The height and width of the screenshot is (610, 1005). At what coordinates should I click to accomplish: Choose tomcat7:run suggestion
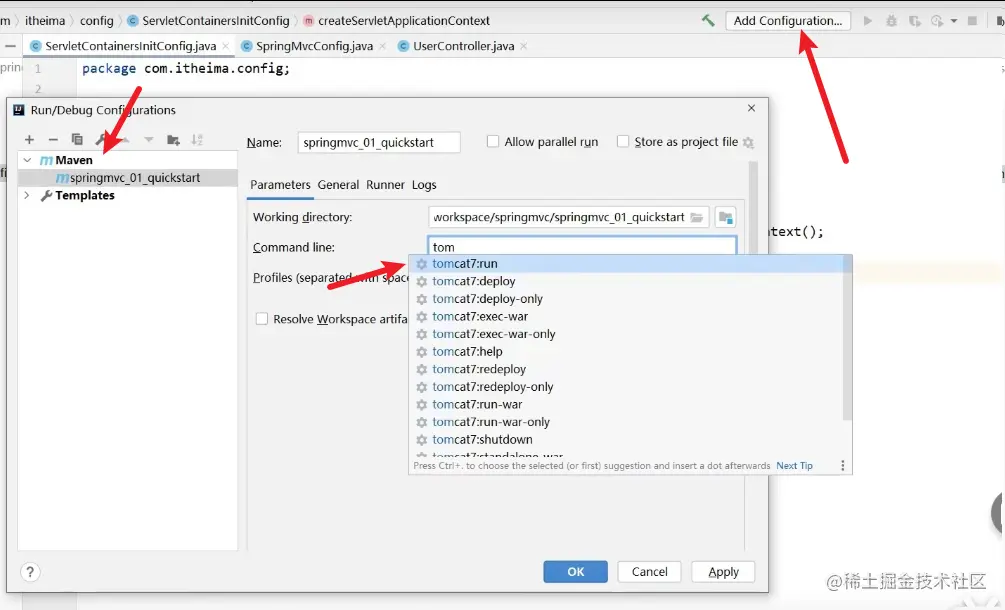pos(628,263)
